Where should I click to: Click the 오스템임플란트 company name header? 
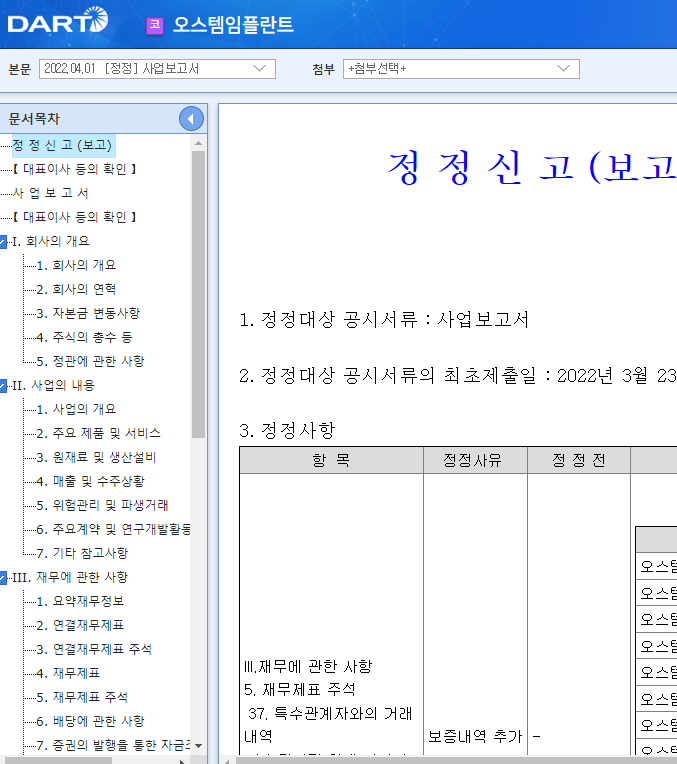(x=233, y=25)
